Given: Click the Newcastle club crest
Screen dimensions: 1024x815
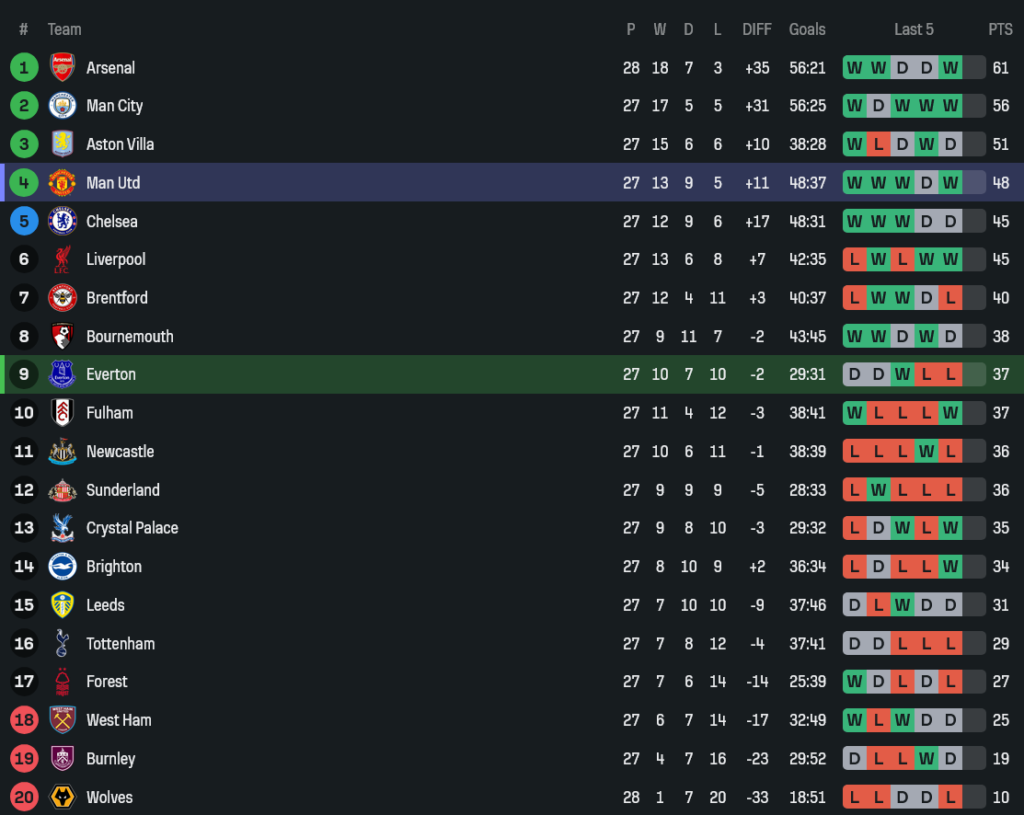Looking at the screenshot, I should [63, 452].
